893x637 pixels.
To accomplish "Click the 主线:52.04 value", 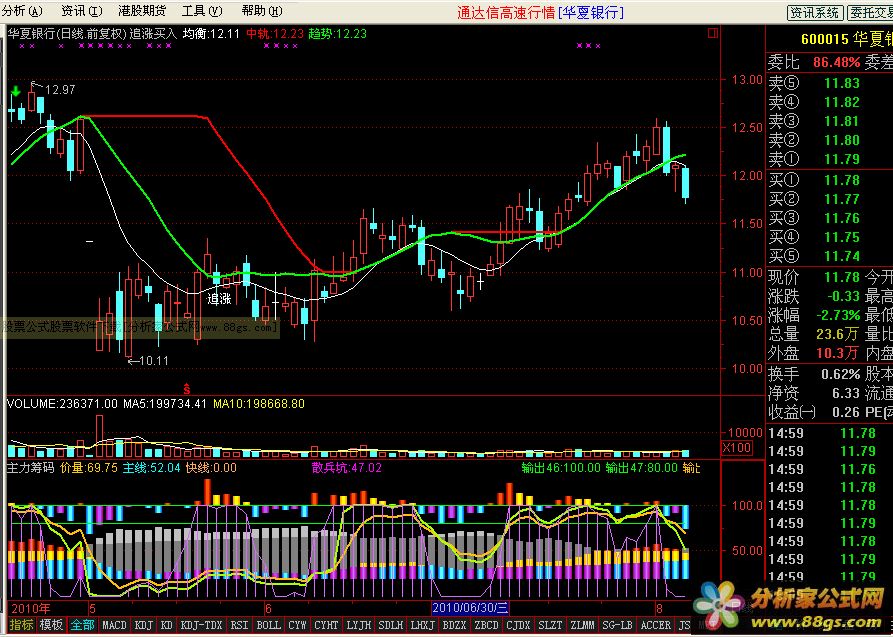I will point(151,468).
